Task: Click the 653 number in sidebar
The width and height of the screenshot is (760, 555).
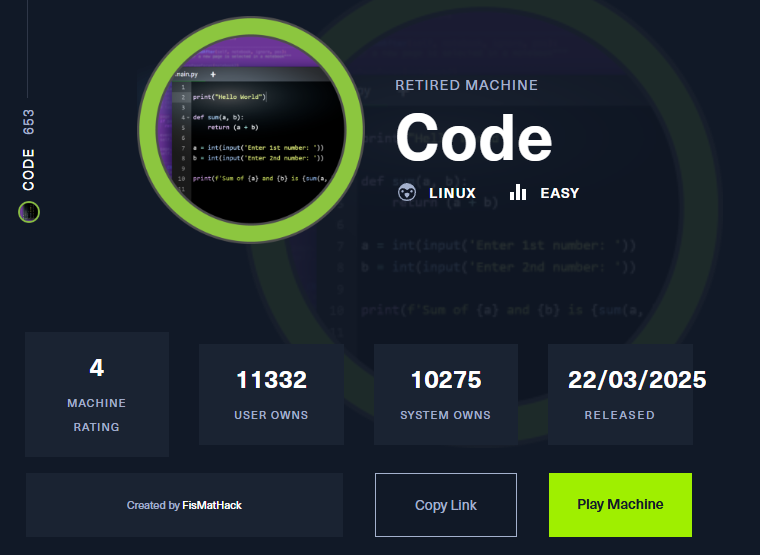Action: 29,121
